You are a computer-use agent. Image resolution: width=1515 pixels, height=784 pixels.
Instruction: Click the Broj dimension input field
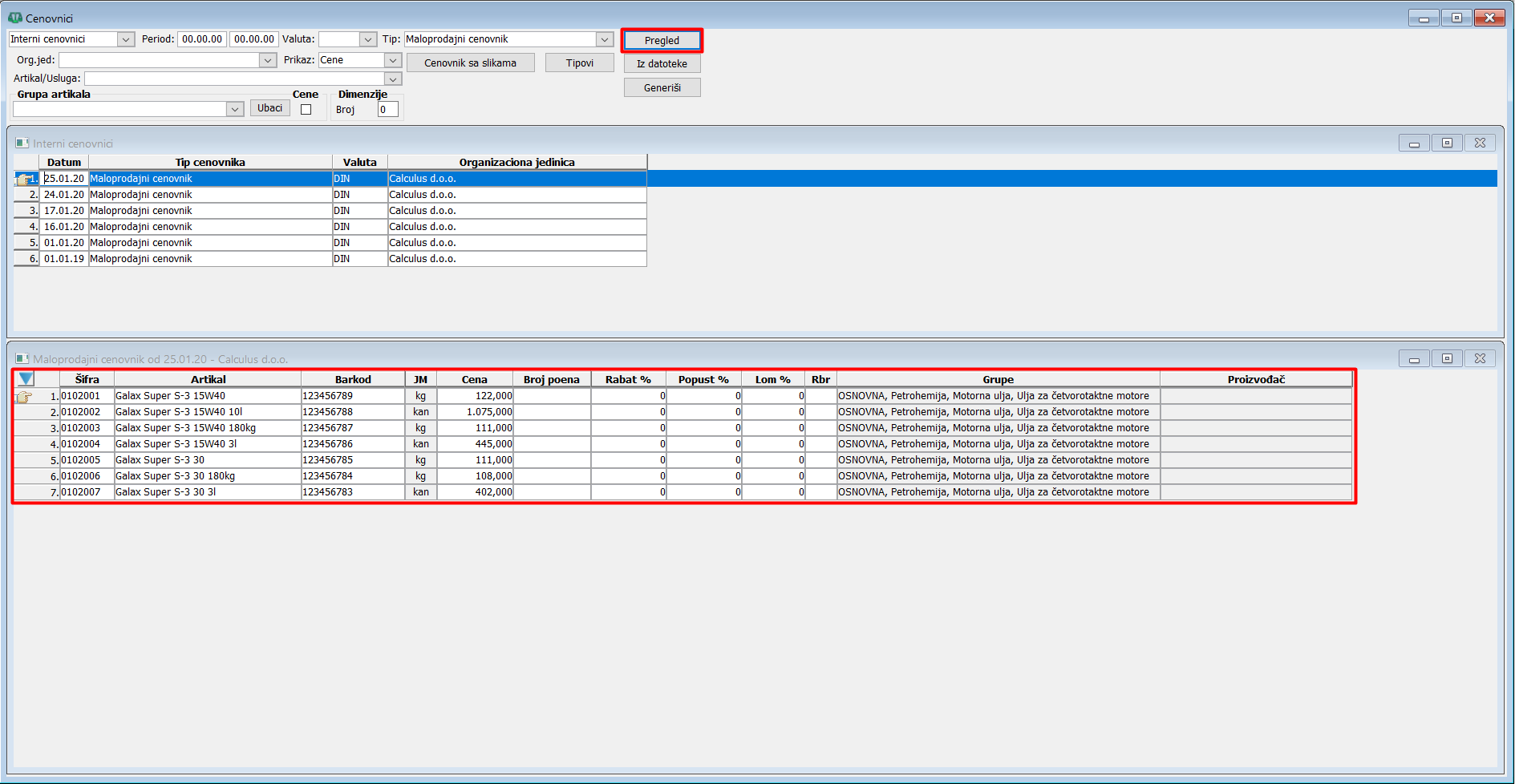pos(388,110)
